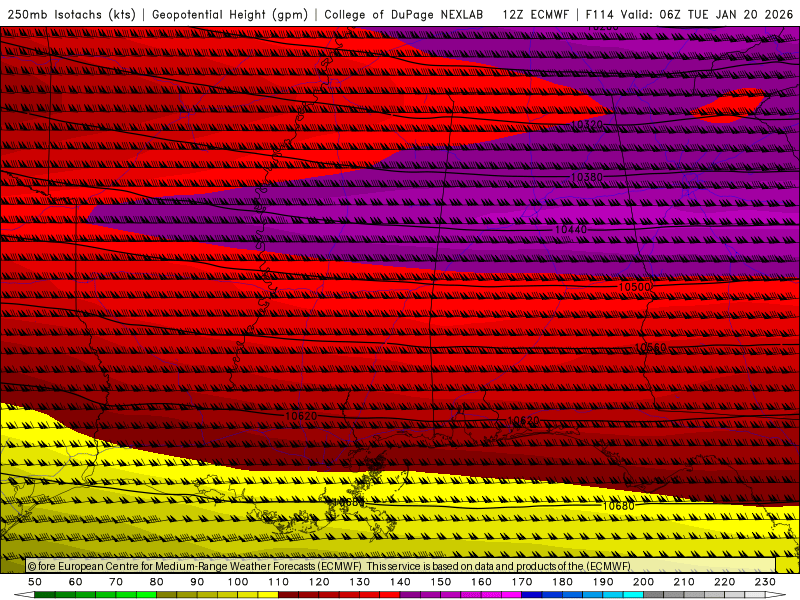800x600 pixels.
Task: Click the bright yellow swatch left of 110
Action: click(x=268, y=595)
